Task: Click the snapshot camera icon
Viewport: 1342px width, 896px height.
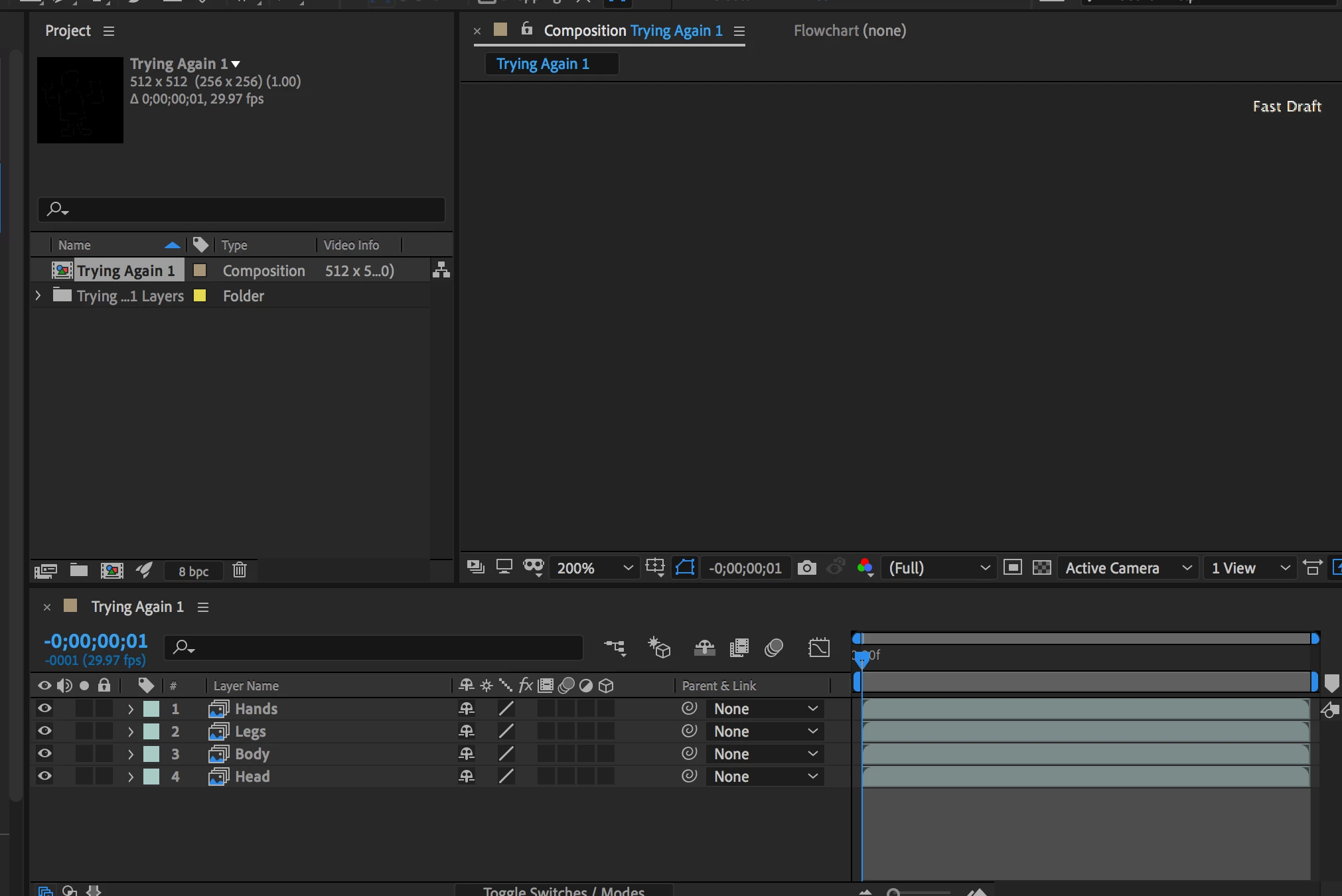Action: [806, 568]
